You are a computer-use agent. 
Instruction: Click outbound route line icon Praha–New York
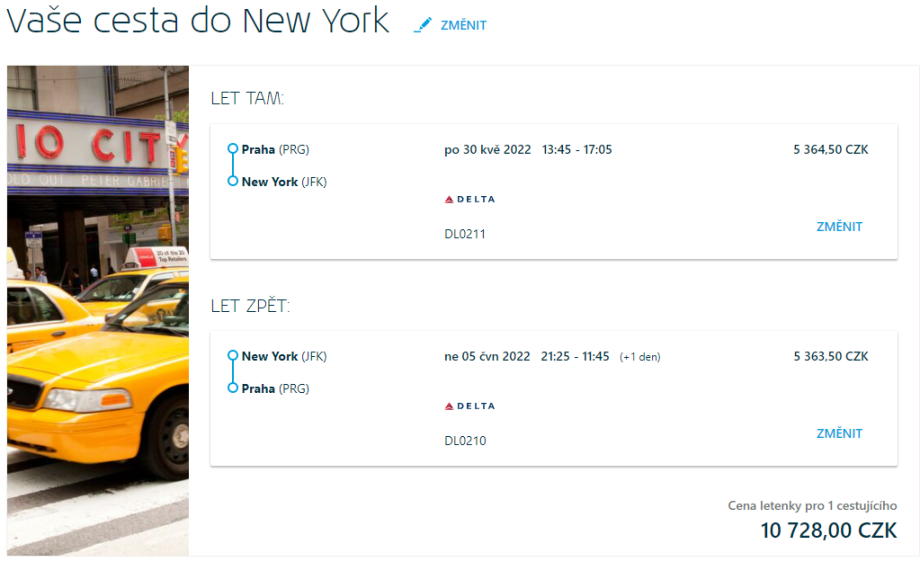tap(232, 165)
